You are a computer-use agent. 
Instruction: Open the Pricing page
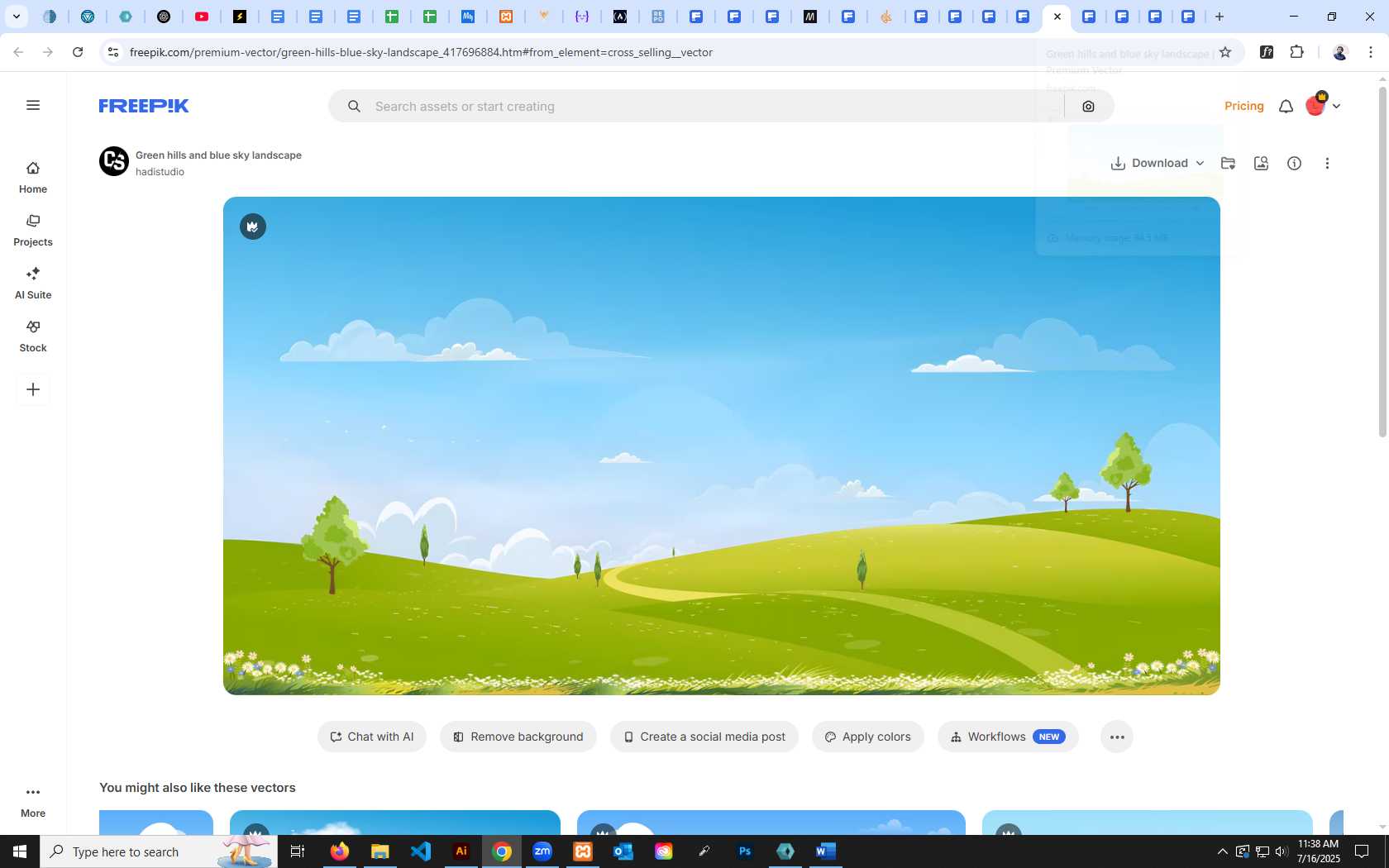[x=1244, y=106]
